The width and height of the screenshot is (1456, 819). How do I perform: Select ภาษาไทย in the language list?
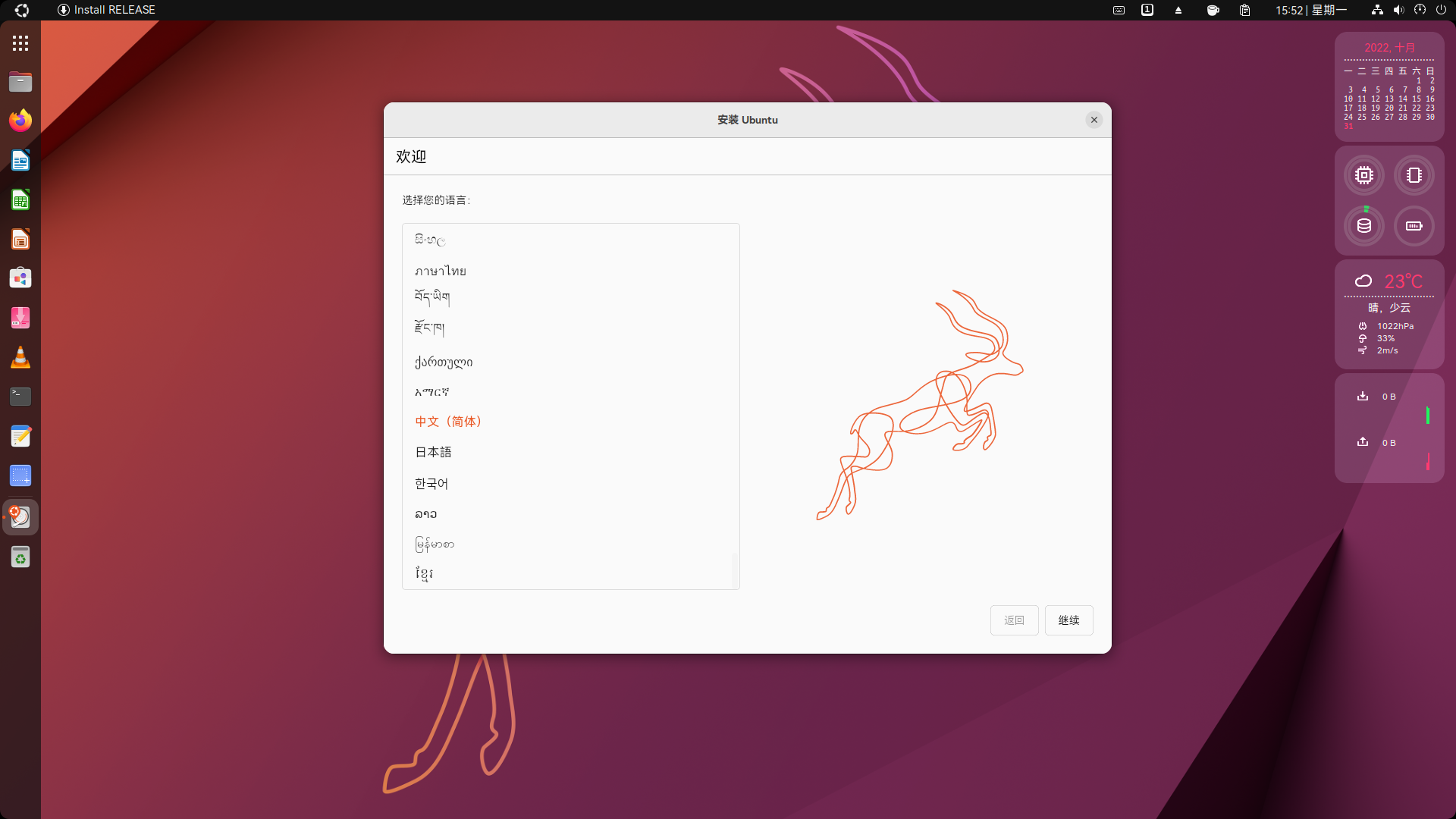tap(570, 271)
